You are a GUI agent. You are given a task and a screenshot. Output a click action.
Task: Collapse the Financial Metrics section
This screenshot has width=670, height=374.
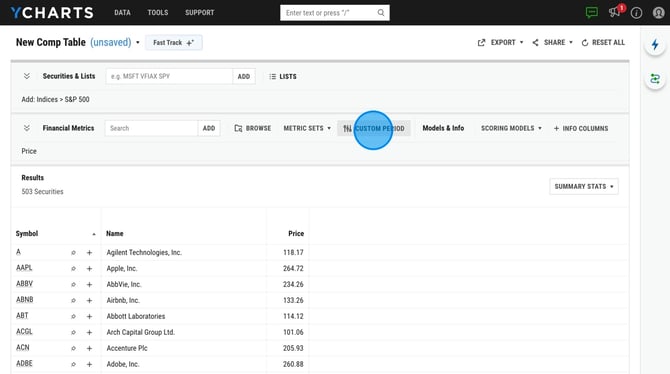click(x=26, y=128)
